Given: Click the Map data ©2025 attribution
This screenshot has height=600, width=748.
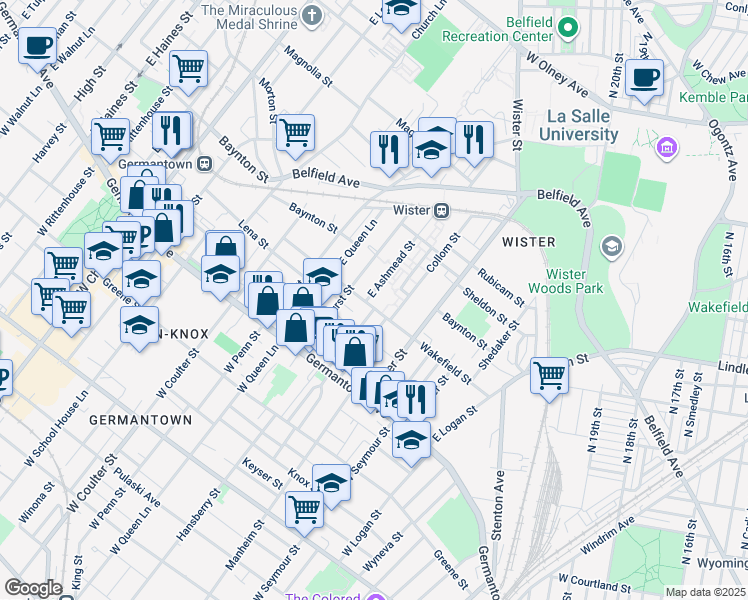Looking at the screenshot, I should pos(705,592).
